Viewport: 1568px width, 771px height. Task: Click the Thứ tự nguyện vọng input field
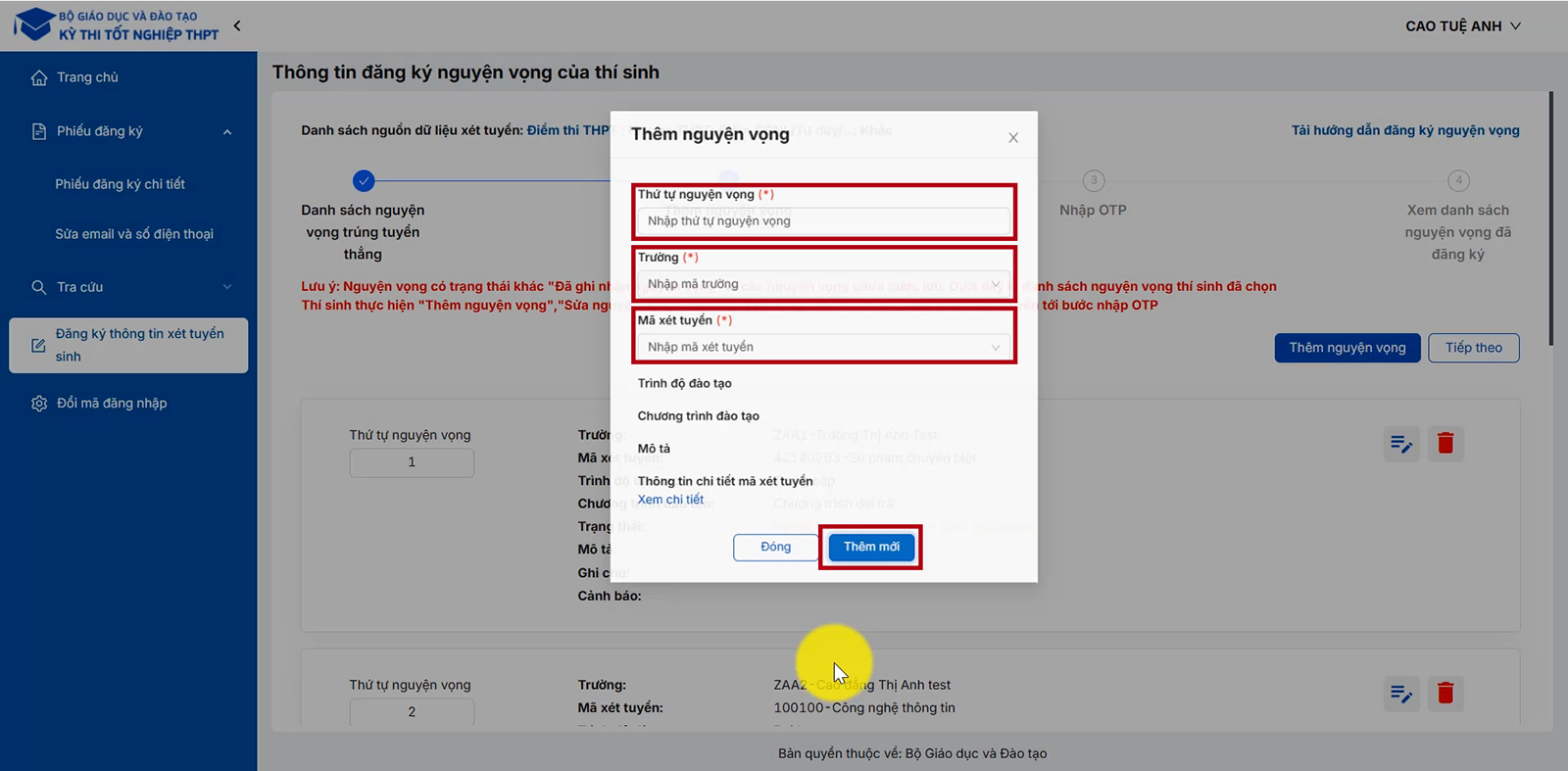tap(823, 221)
